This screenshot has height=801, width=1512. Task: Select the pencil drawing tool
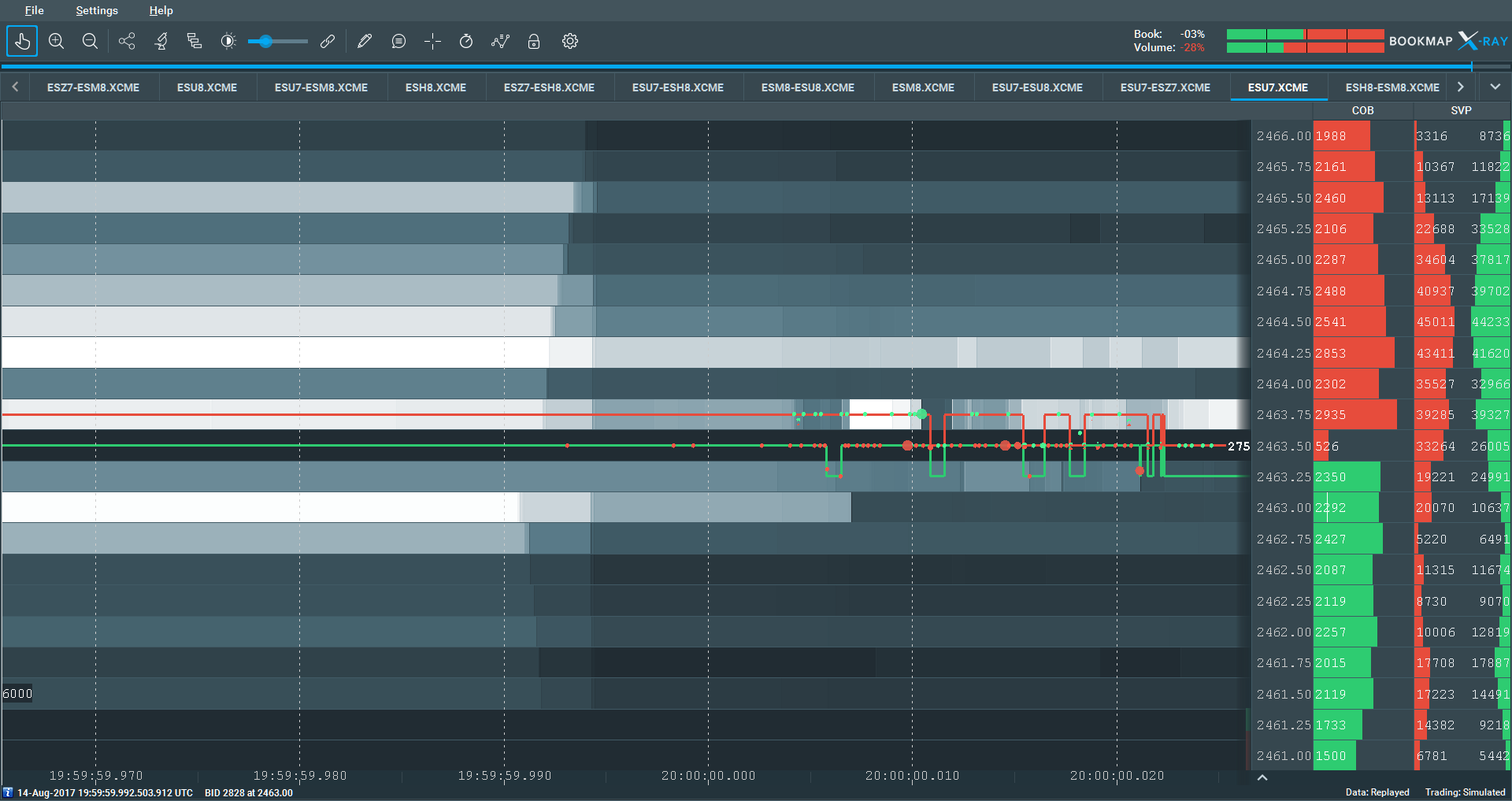[x=364, y=41]
